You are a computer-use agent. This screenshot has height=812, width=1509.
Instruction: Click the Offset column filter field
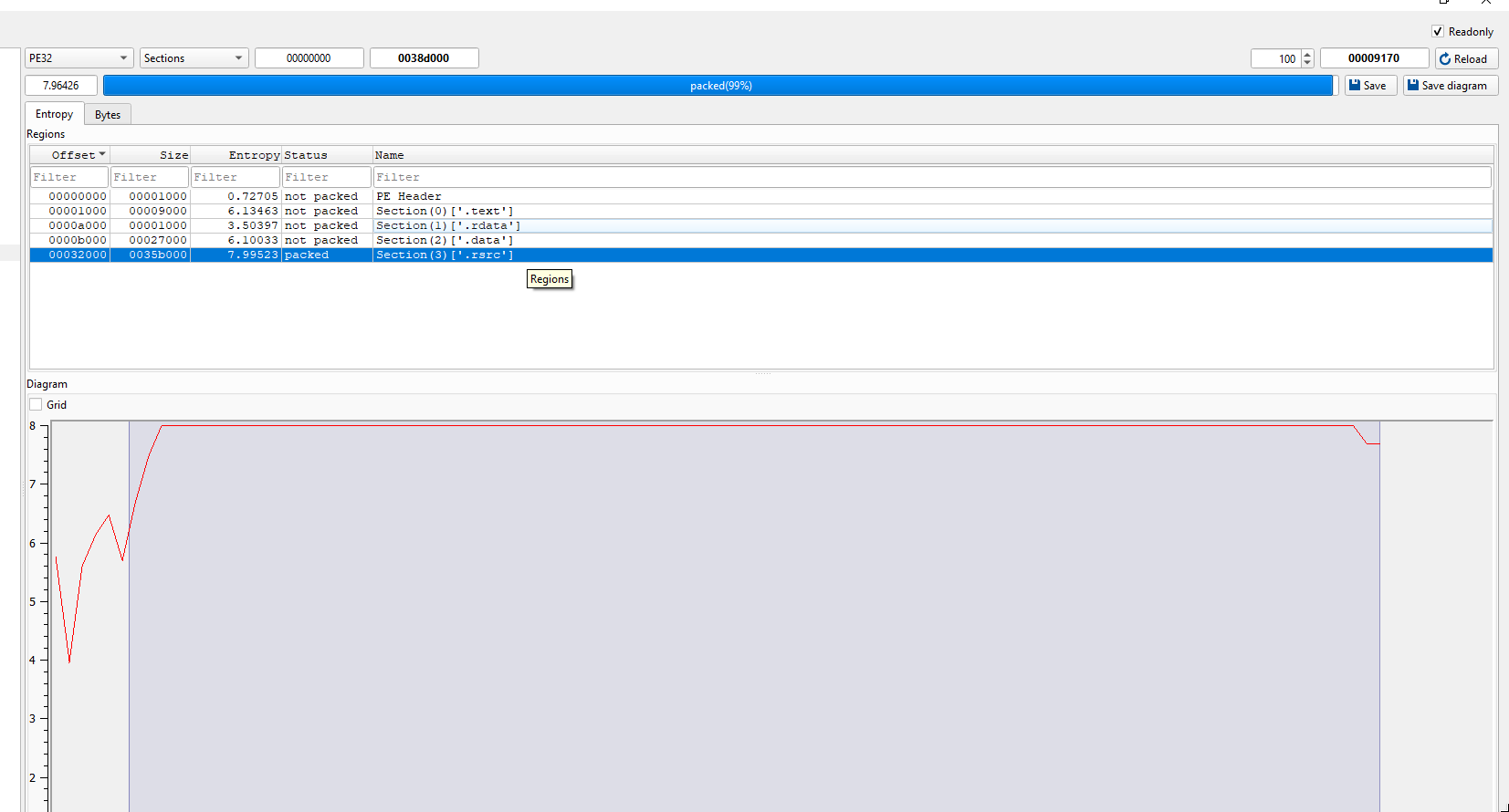69,177
